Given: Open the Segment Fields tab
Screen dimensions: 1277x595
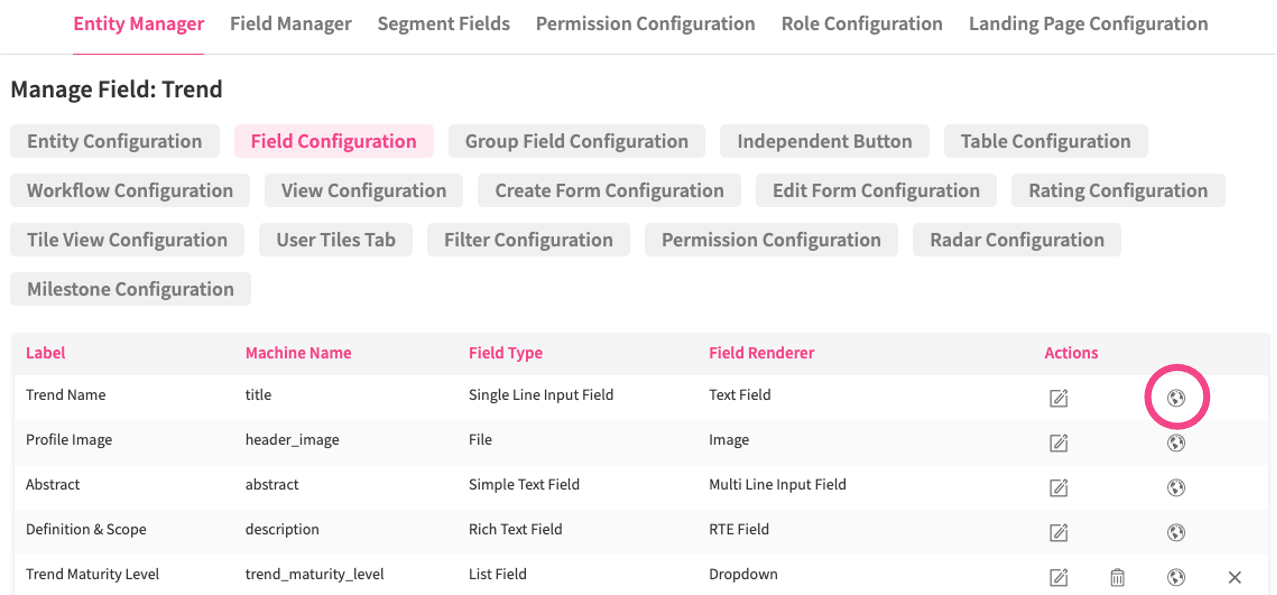Looking at the screenshot, I should click(443, 23).
